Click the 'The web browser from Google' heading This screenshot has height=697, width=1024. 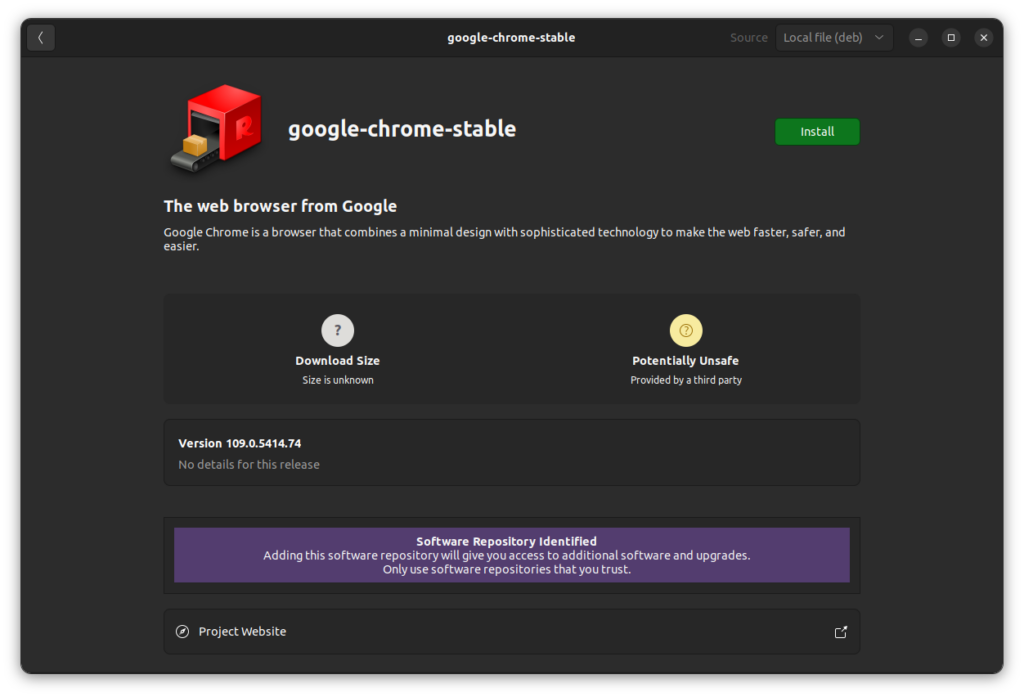[x=280, y=206]
